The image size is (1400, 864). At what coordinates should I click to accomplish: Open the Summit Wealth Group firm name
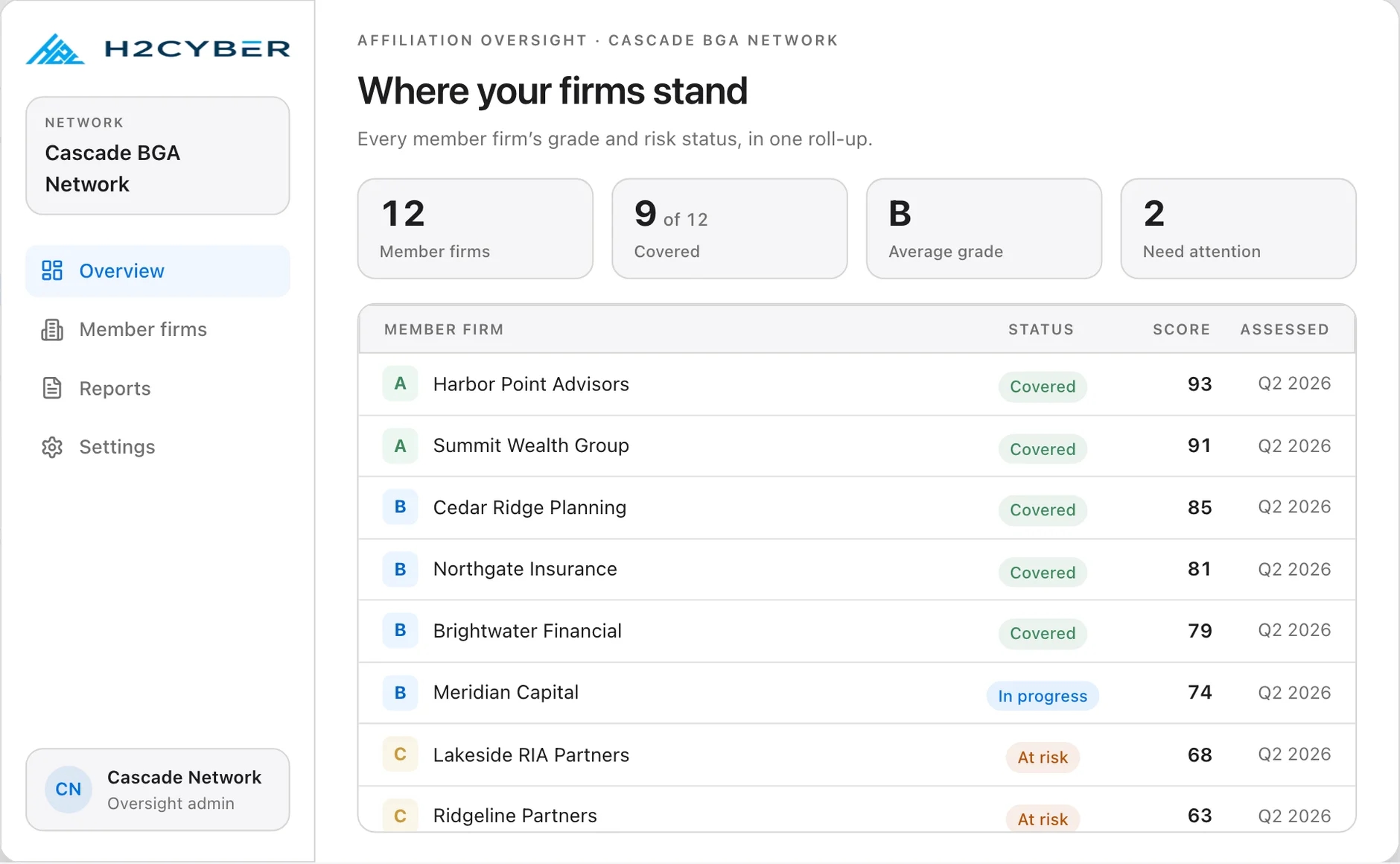tap(531, 445)
